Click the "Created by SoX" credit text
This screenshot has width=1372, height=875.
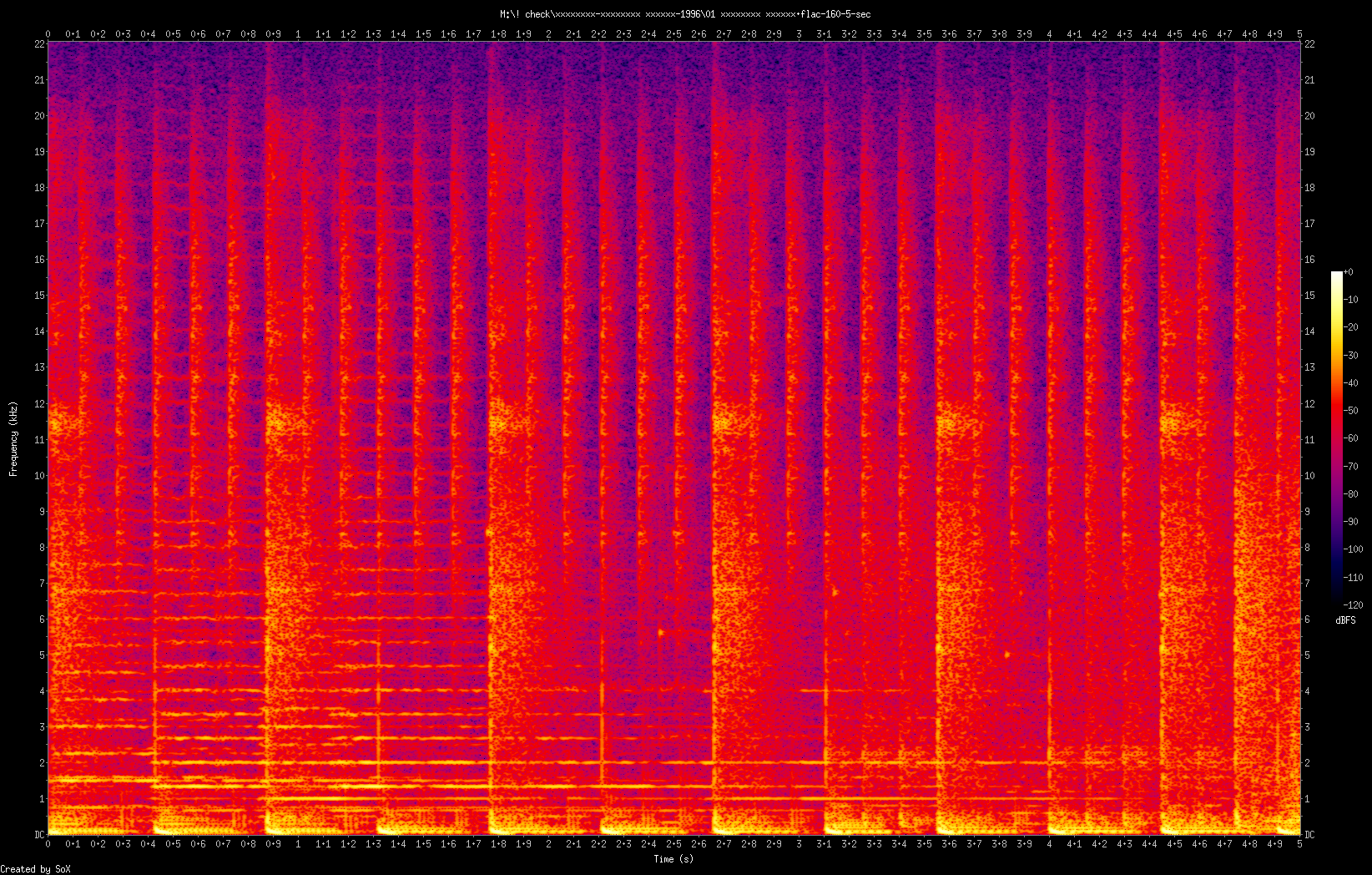pyautogui.click(x=36, y=869)
